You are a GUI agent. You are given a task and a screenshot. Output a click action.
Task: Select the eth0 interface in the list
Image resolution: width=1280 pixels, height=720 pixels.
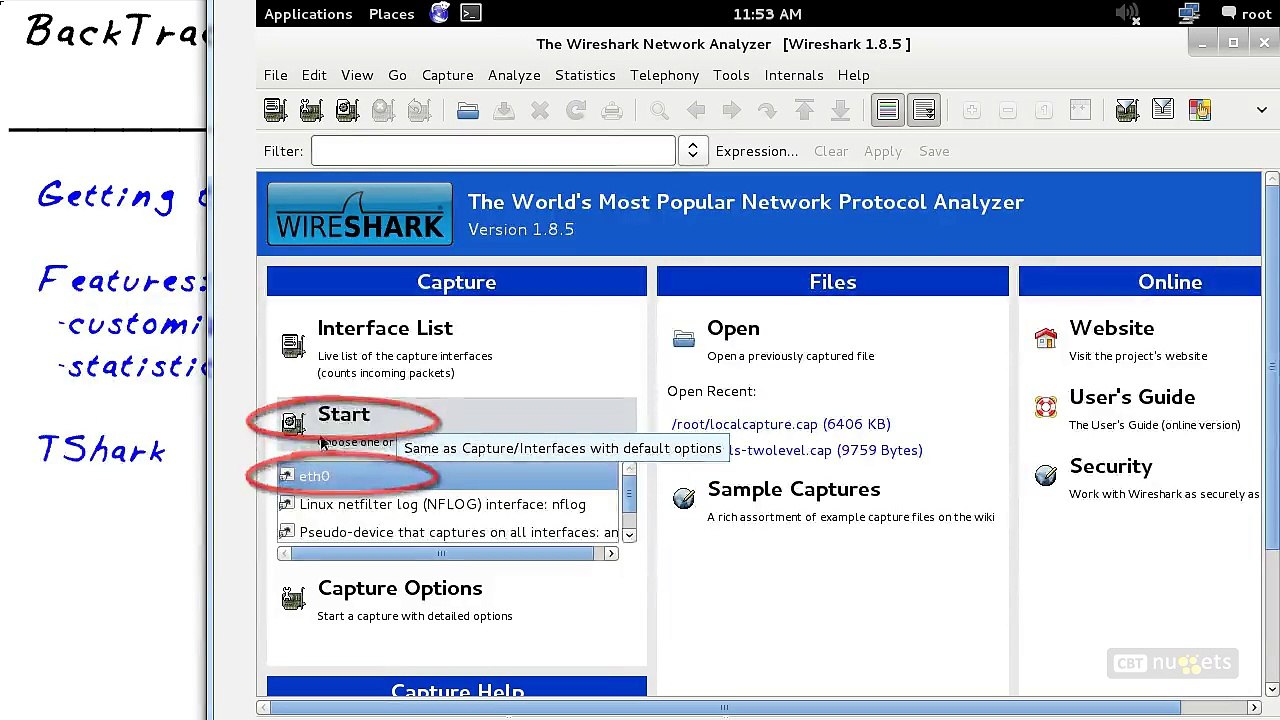449,476
